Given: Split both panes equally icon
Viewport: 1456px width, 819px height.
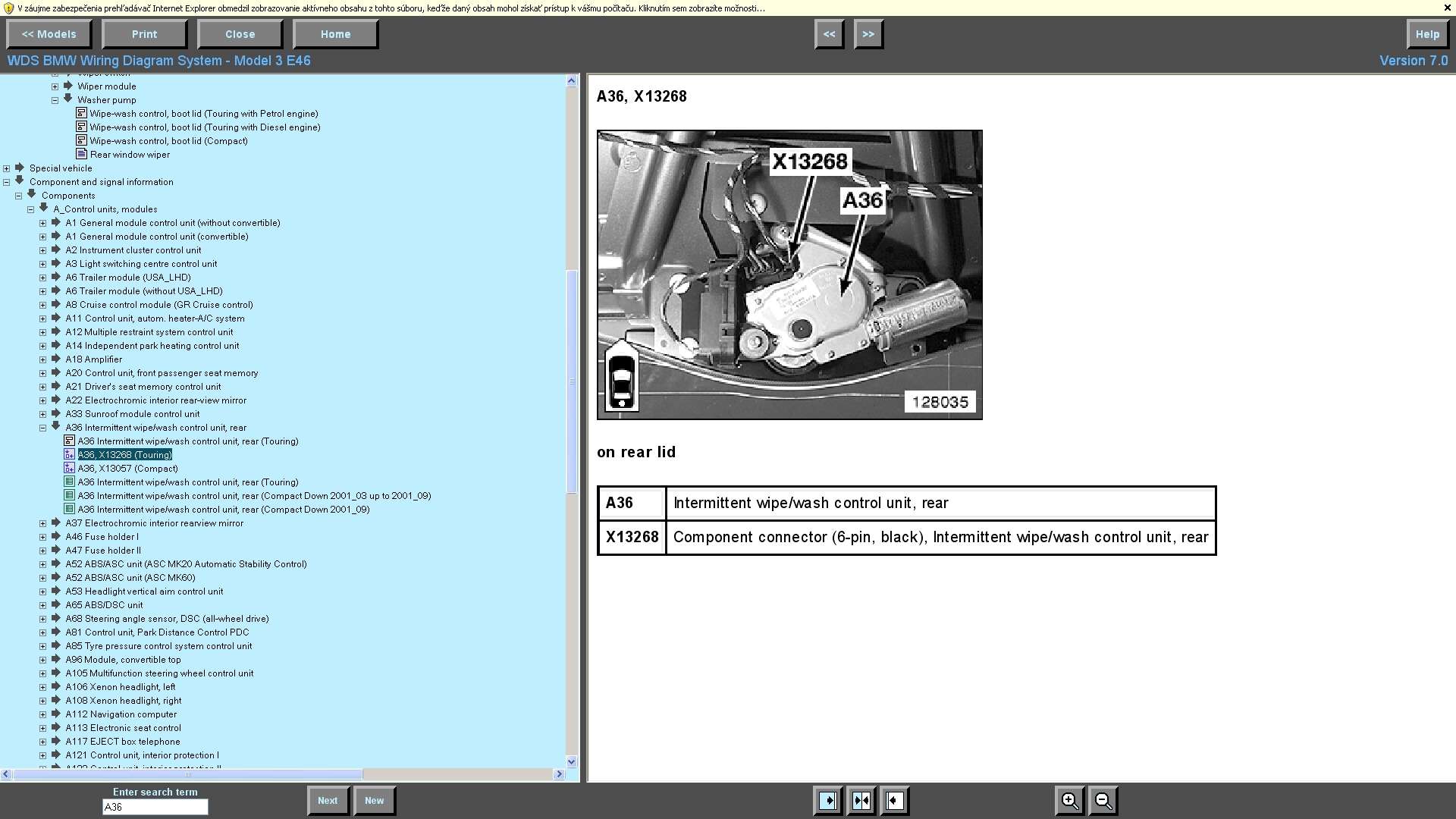Looking at the screenshot, I should [x=861, y=801].
